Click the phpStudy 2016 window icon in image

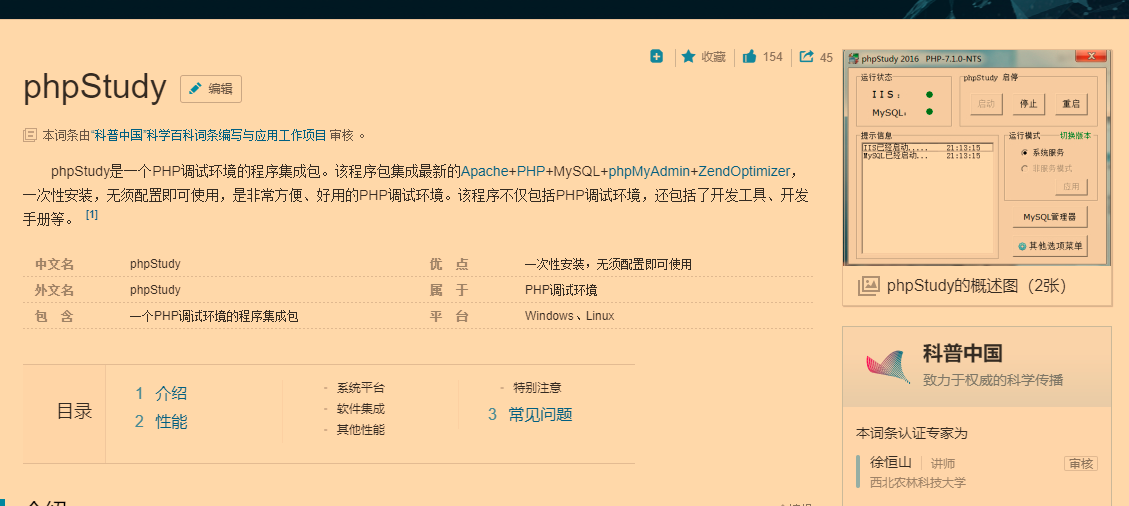(853, 58)
